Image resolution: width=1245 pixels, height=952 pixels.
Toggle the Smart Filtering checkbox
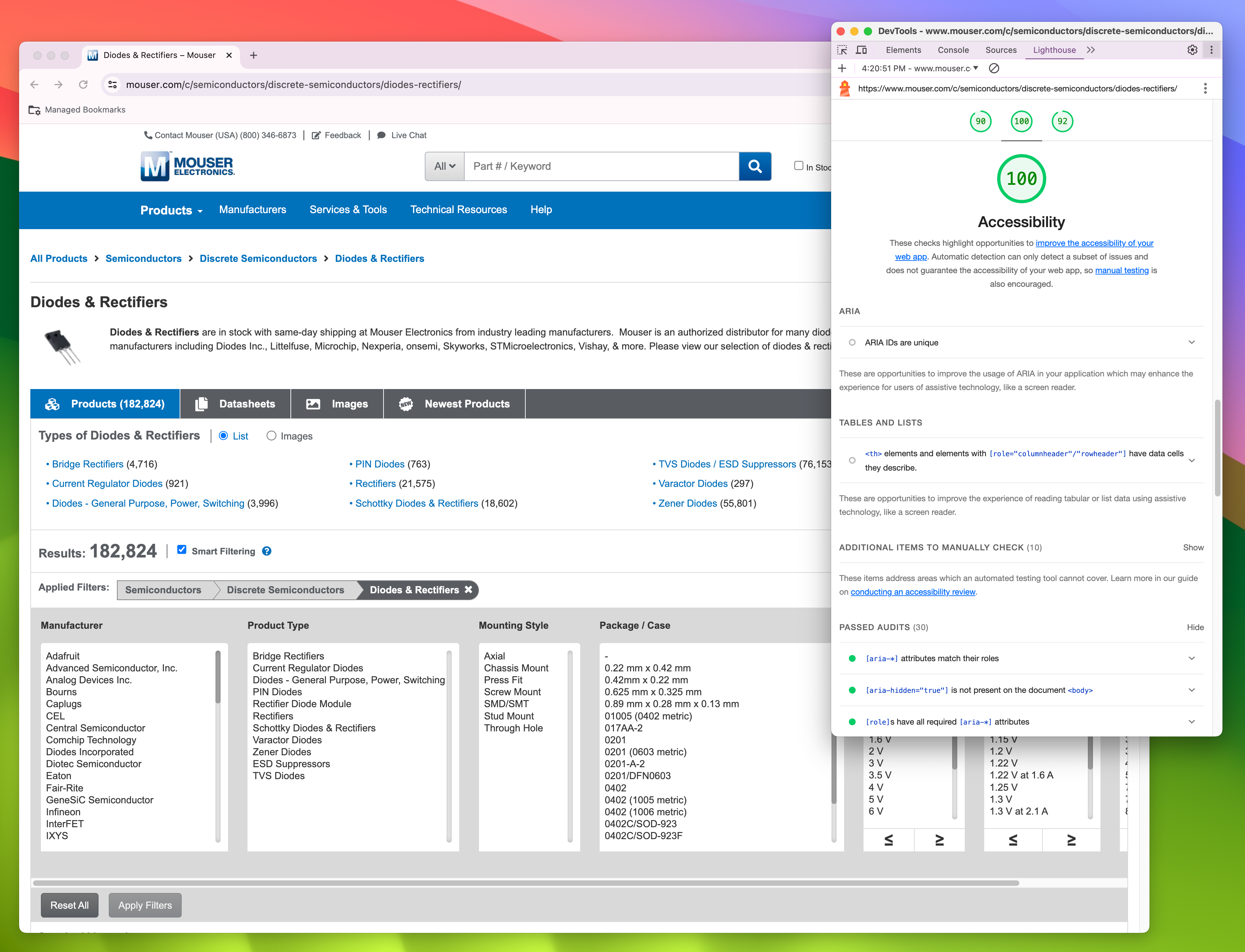(x=182, y=550)
